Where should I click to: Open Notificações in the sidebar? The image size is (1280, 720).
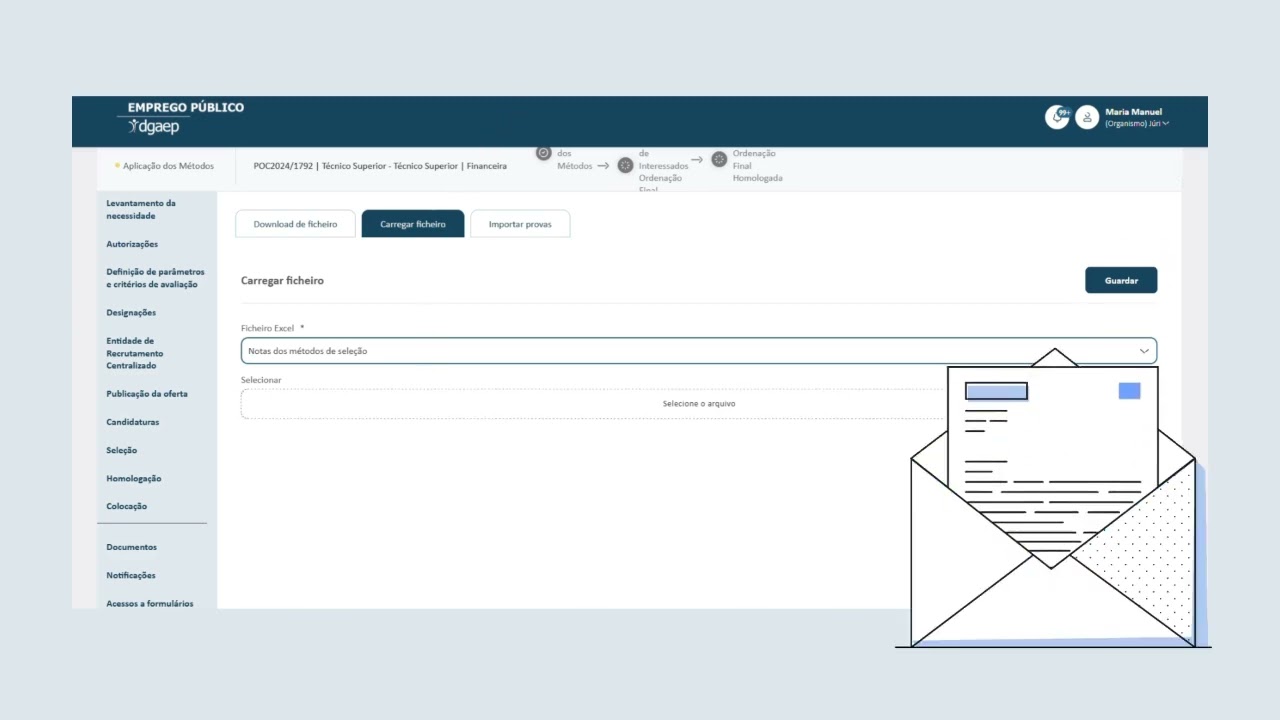click(x=131, y=575)
